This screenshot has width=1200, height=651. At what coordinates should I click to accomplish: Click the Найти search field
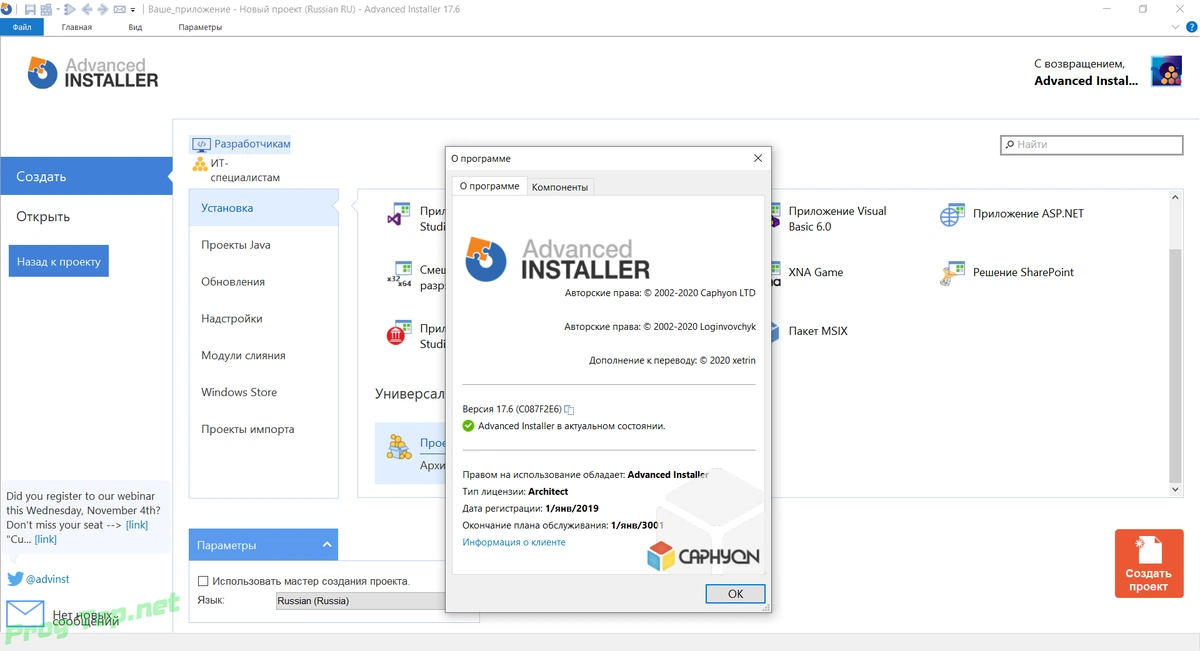[x=1091, y=145]
